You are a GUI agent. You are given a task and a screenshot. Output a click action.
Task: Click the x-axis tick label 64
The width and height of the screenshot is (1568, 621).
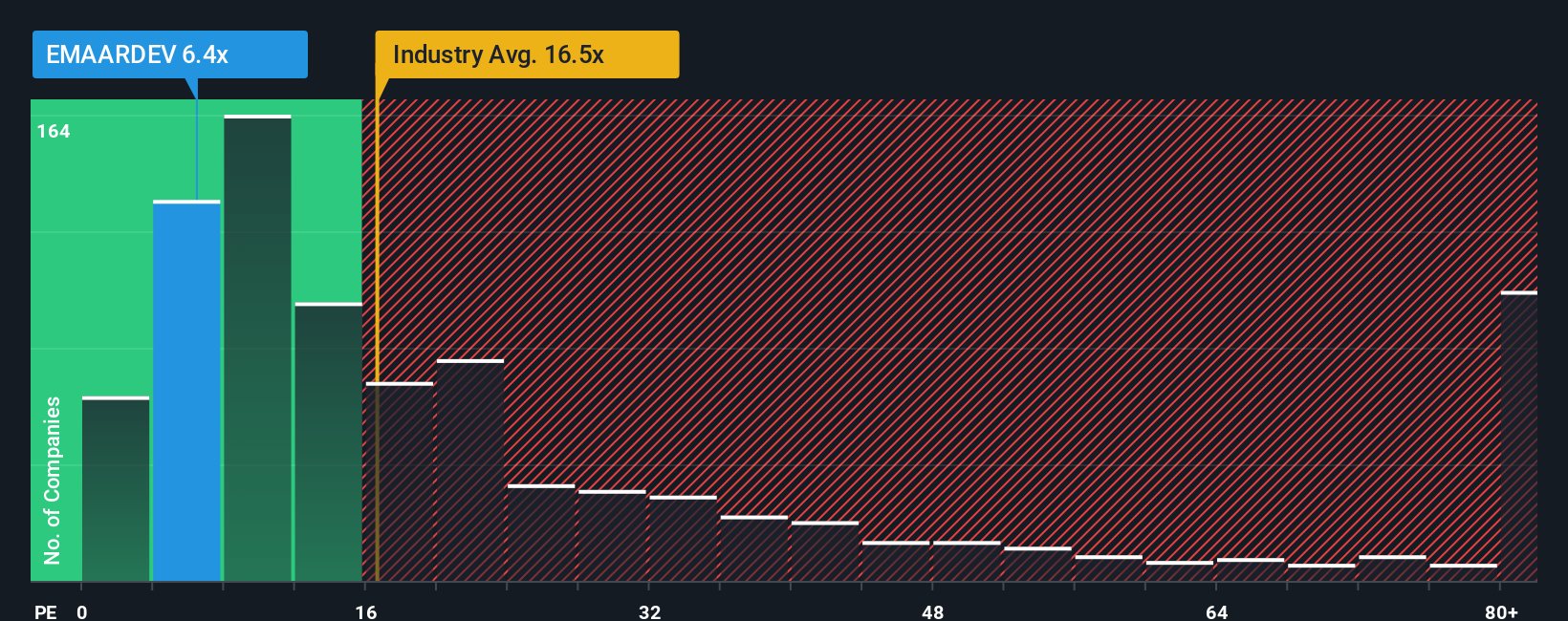tap(1216, 611)
